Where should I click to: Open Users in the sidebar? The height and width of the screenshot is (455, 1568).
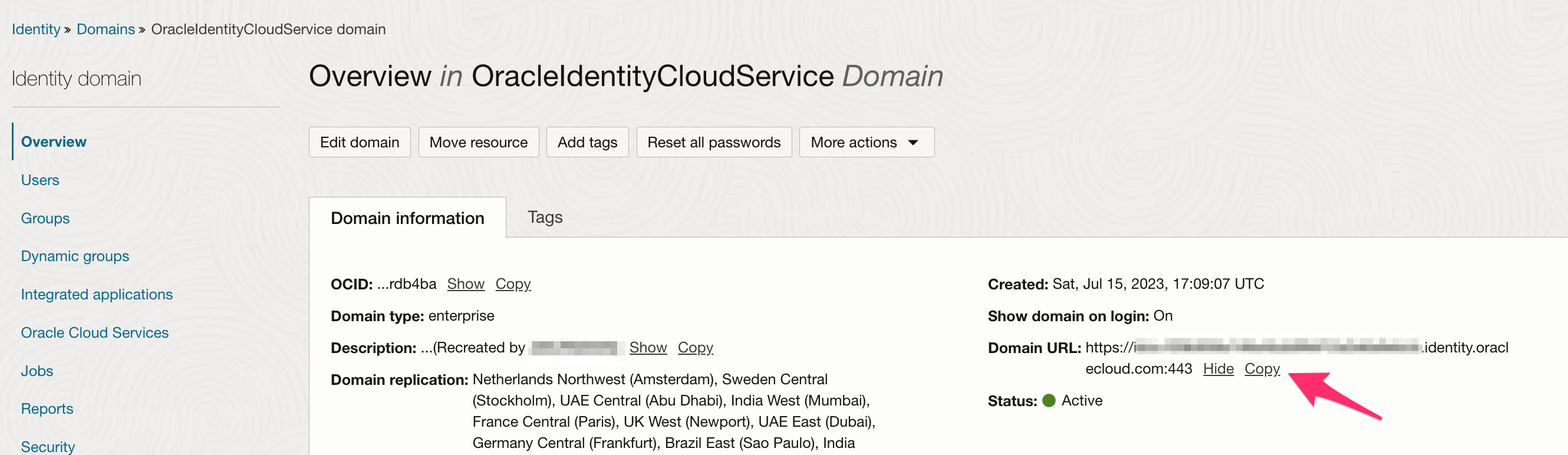40,180
